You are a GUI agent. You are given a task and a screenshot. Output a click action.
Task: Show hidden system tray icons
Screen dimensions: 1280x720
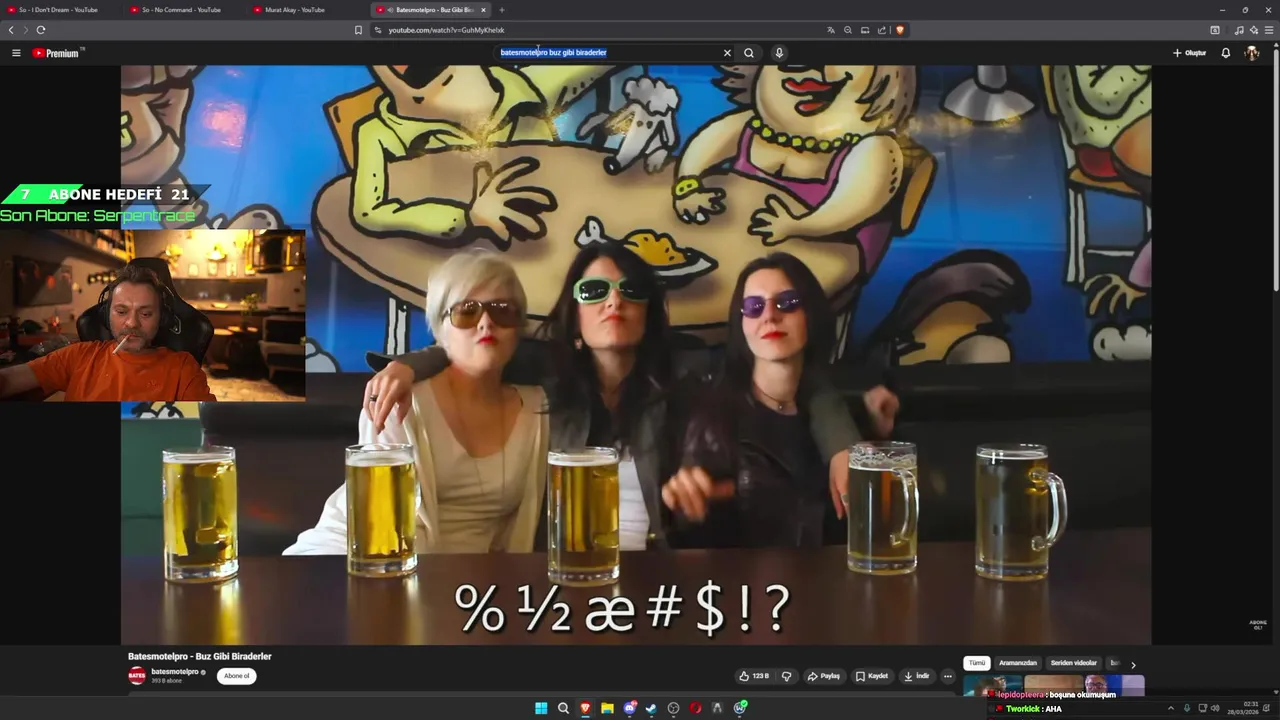pyautogui.click(x=1171, y=708)
